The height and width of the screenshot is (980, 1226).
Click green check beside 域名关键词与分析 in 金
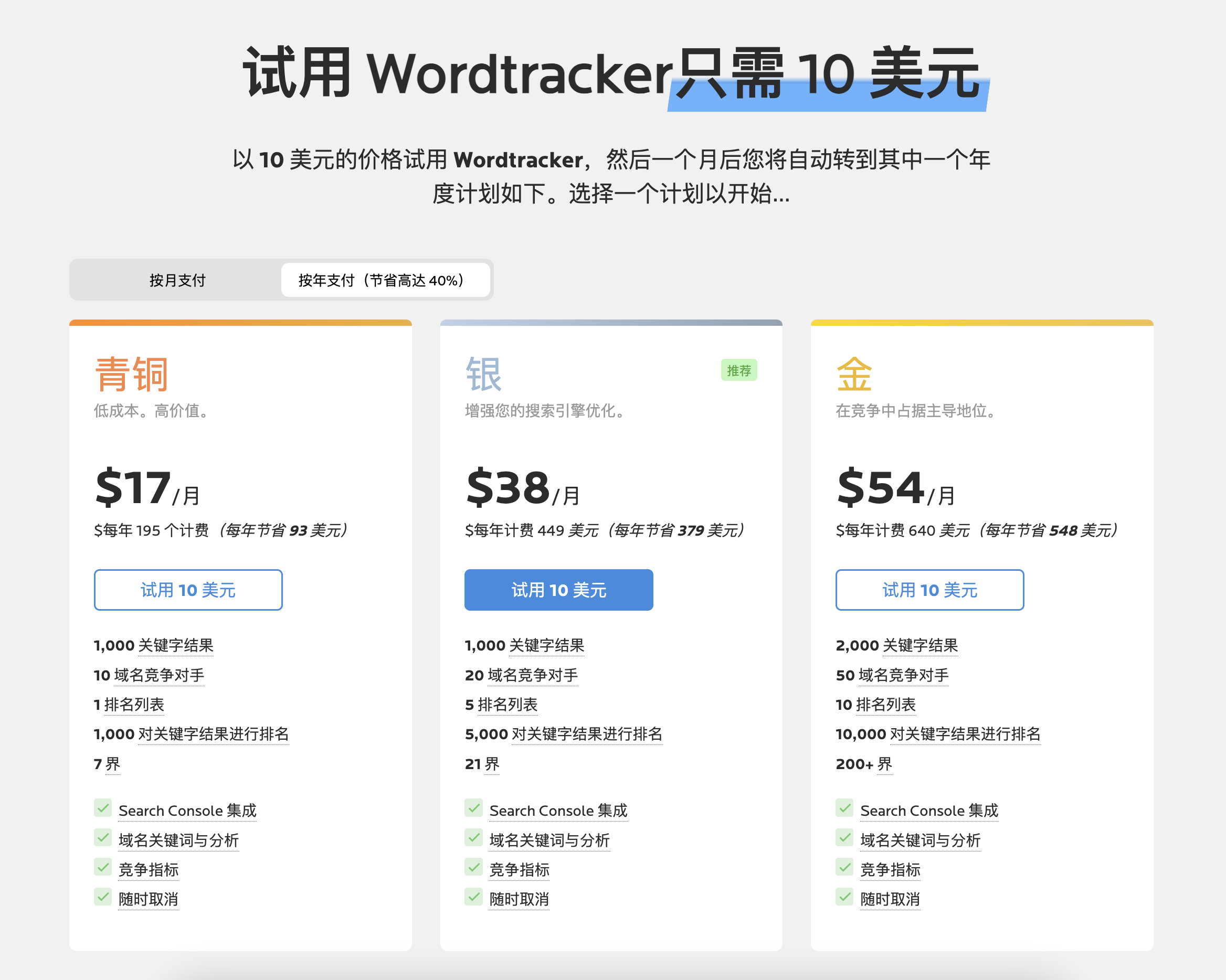(x=844, y=837)
